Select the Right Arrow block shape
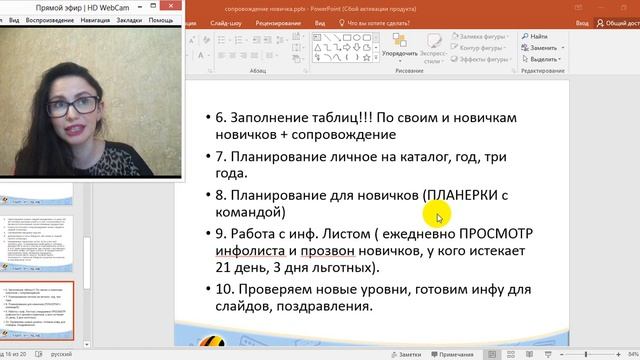The width and height of the screenshot is (640, 360). point(347,48)
